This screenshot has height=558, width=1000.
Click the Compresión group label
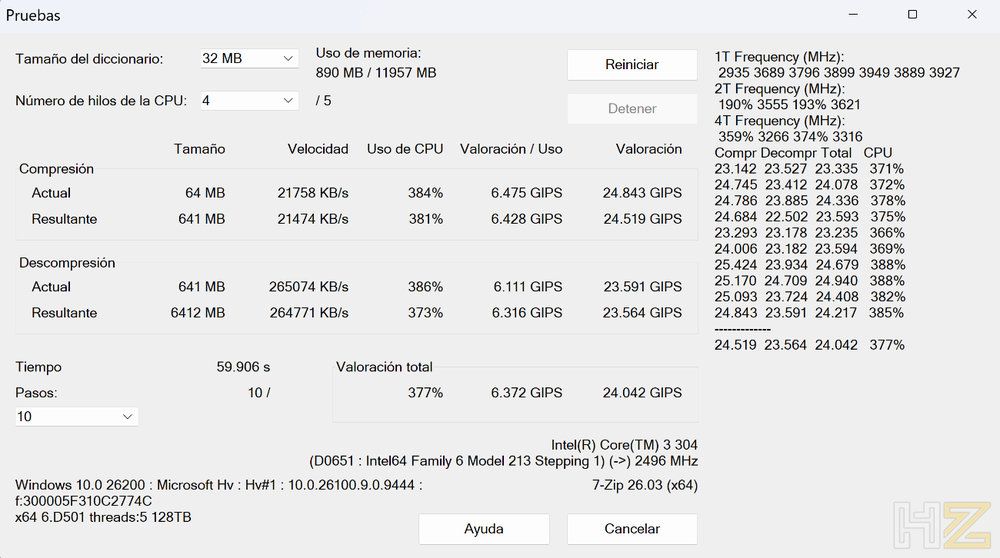(x=56, y=169)
